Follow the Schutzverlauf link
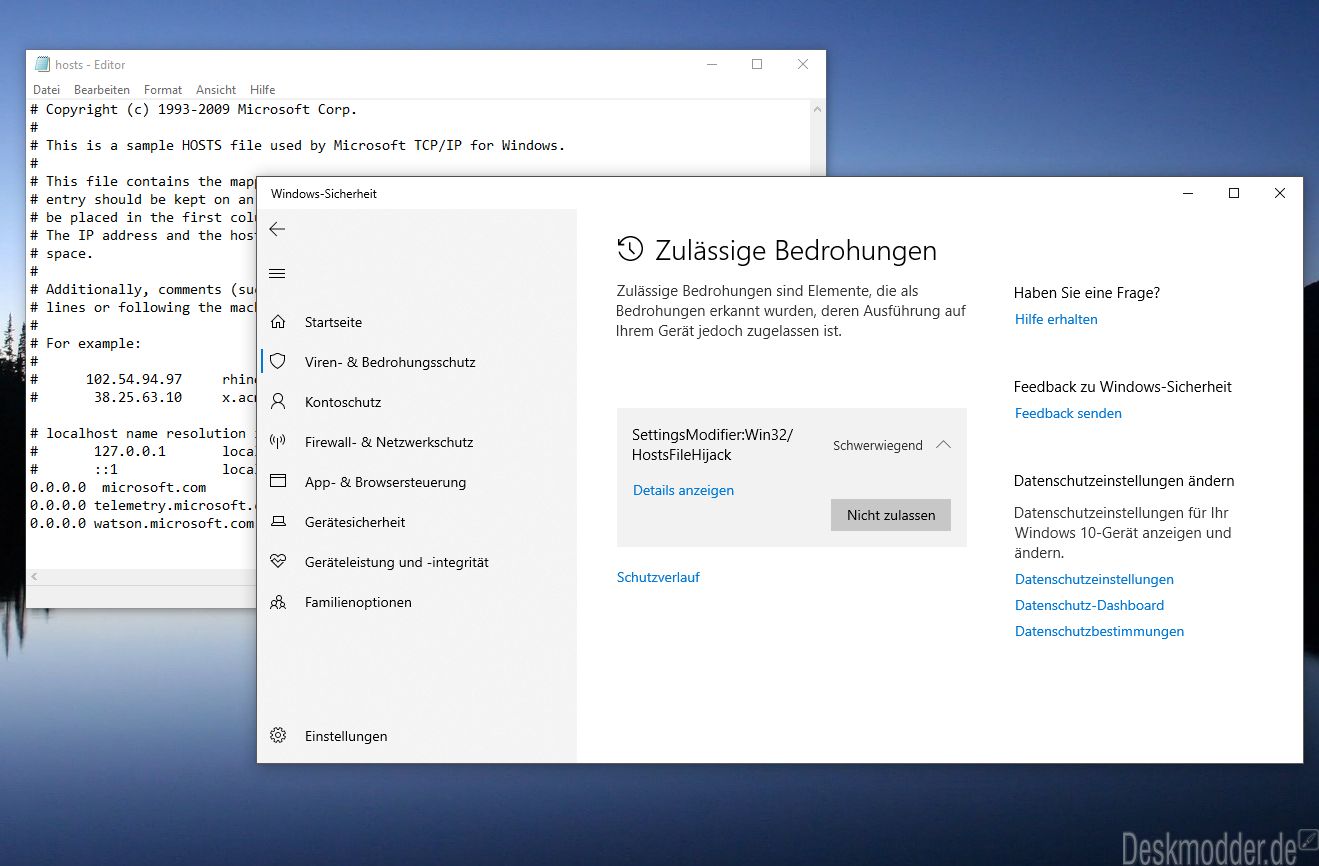 pos(658,577)
